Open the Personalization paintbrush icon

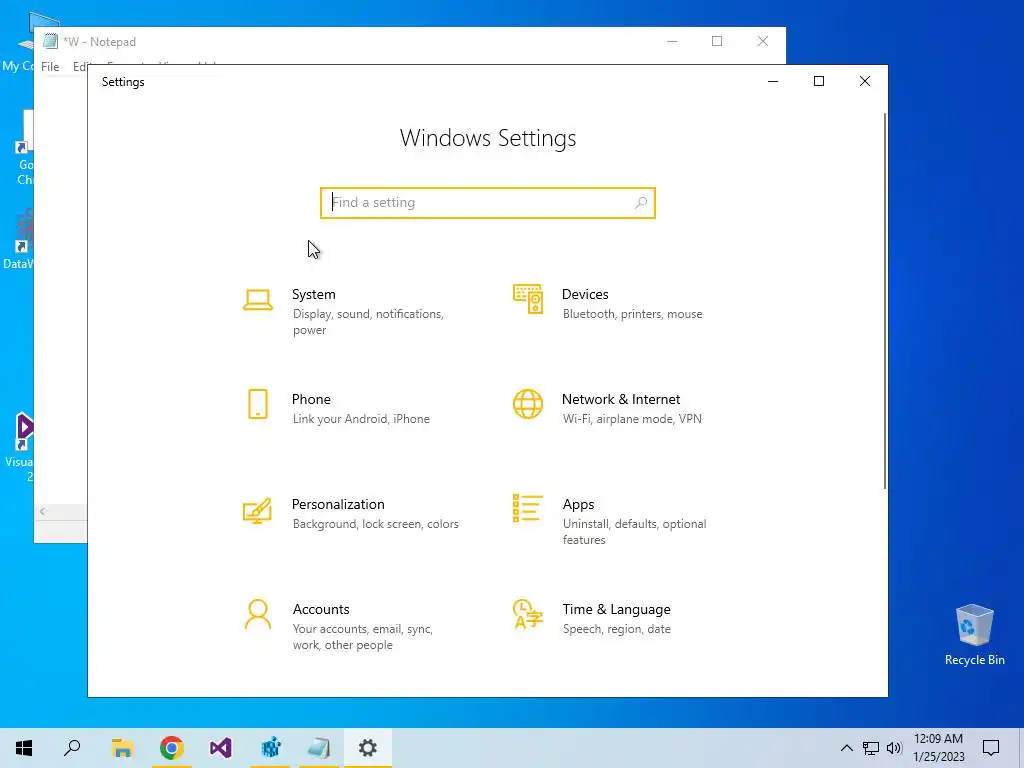[x=257, y=511]
